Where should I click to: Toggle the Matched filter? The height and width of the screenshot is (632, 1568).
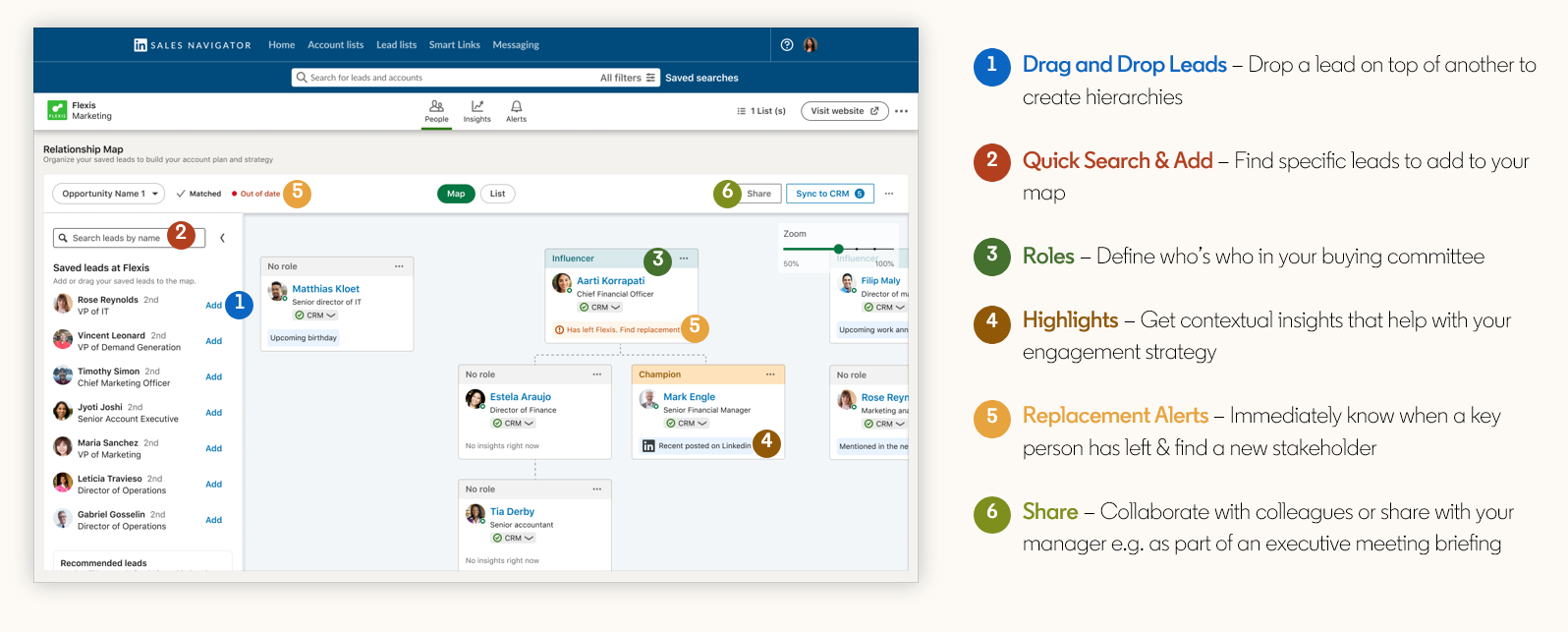pos(198,194)
